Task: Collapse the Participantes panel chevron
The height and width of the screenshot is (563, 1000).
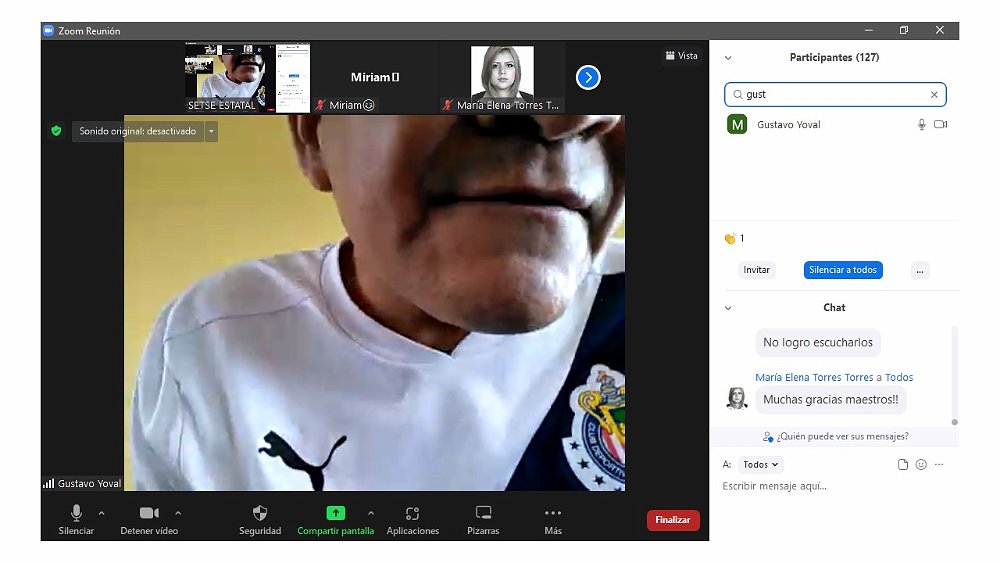Action: point(728,58)
